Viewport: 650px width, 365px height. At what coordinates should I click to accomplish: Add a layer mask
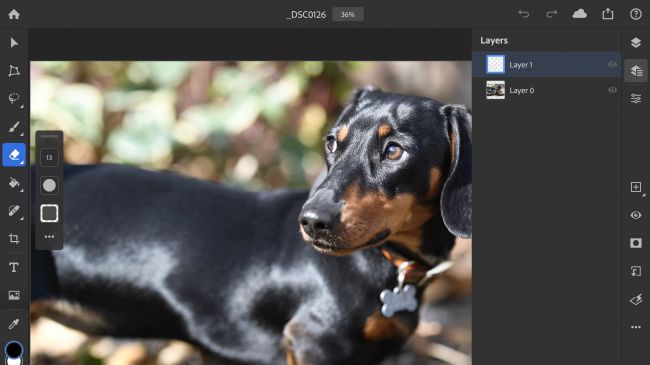click(x=636, y=243)
